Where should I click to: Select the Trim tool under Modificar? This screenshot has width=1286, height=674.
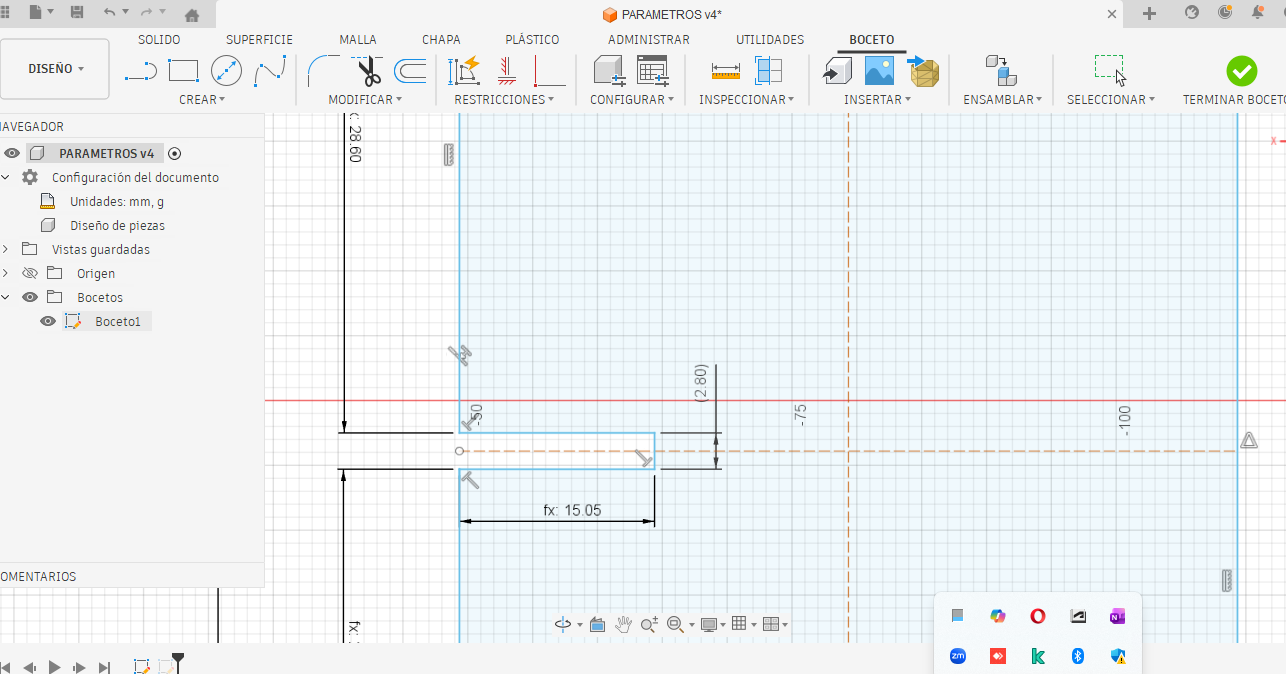pyautogui.click(x=367, y=70)
